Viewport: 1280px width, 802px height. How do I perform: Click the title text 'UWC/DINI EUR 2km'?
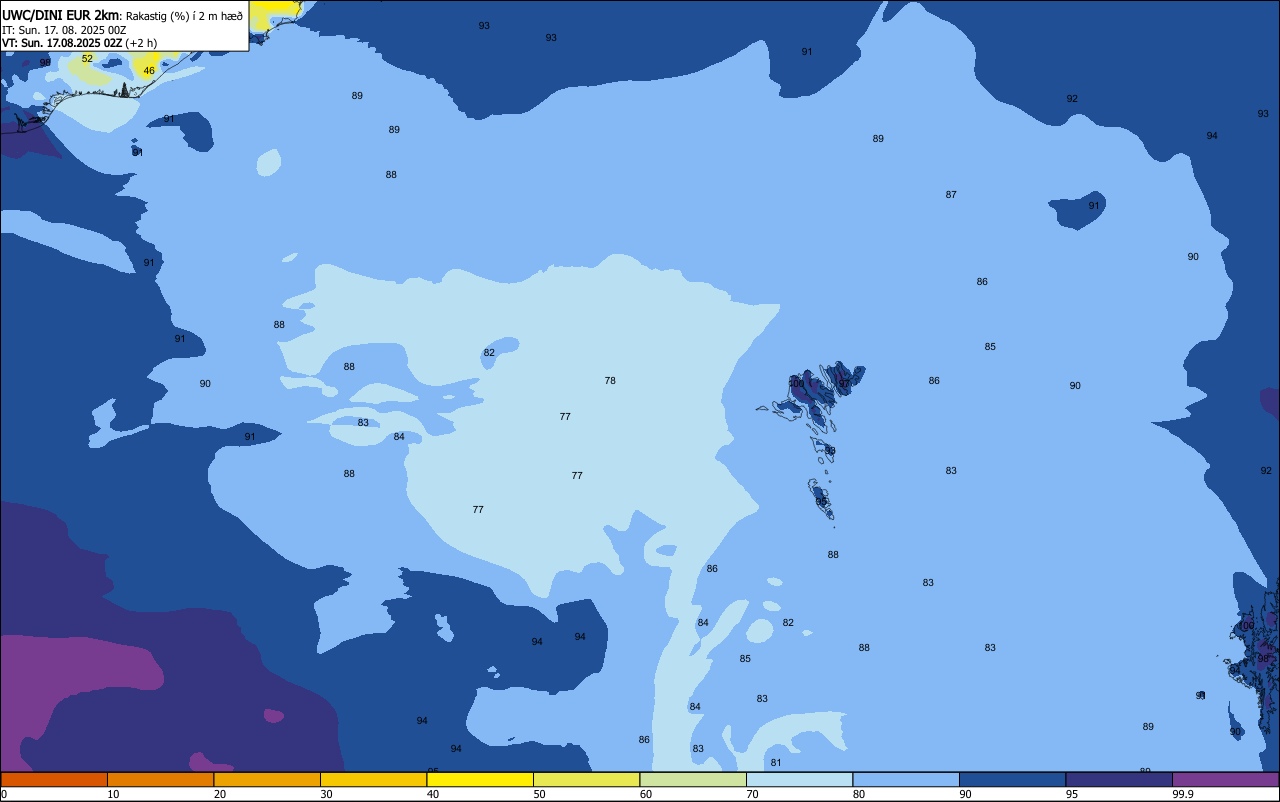pos(60,15)
